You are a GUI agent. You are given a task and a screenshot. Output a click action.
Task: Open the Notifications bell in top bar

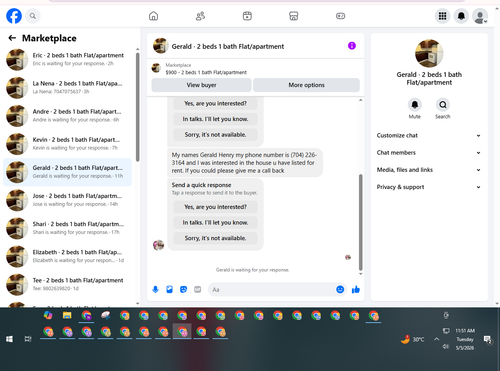461,16
